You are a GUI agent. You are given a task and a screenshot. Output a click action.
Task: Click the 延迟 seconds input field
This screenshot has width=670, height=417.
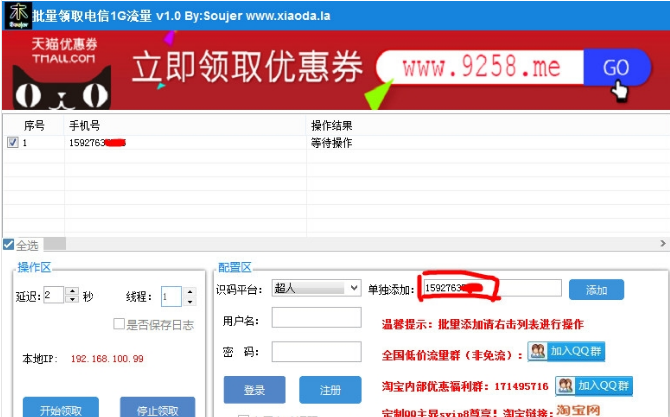tap(53, 295)
